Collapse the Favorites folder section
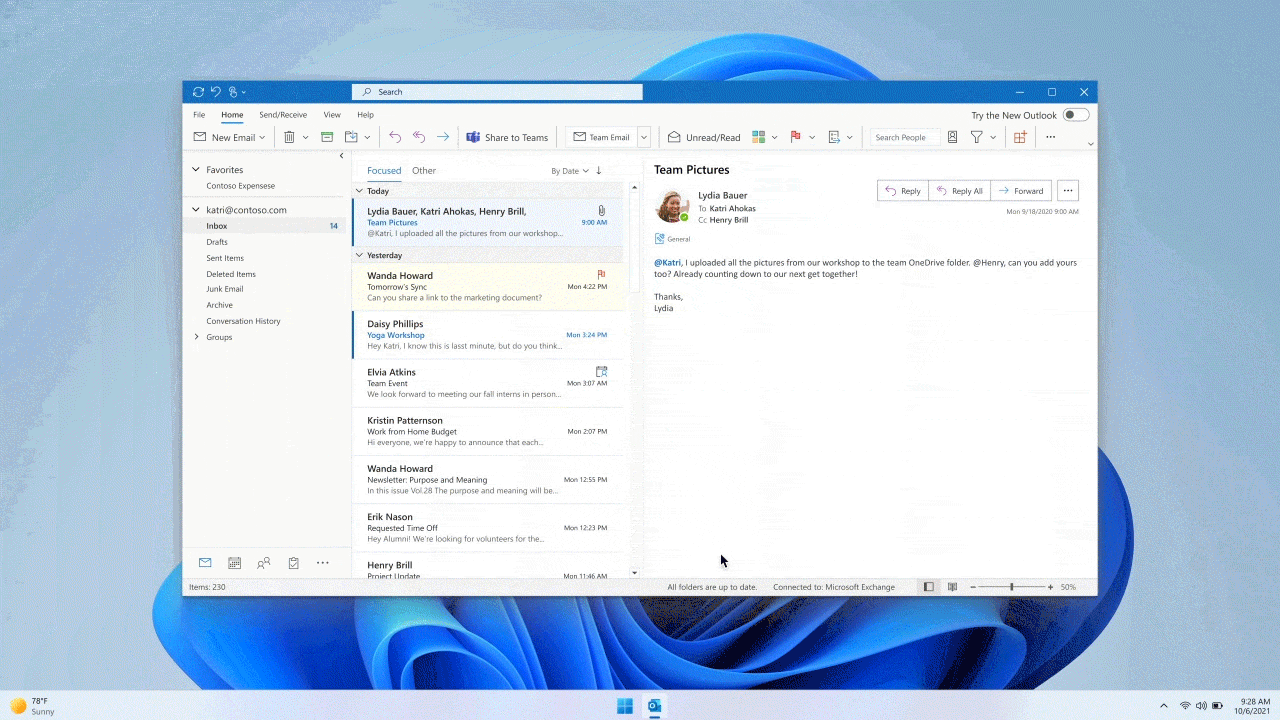The width and height of the screenshot is (1280, 720). (196, 169)
